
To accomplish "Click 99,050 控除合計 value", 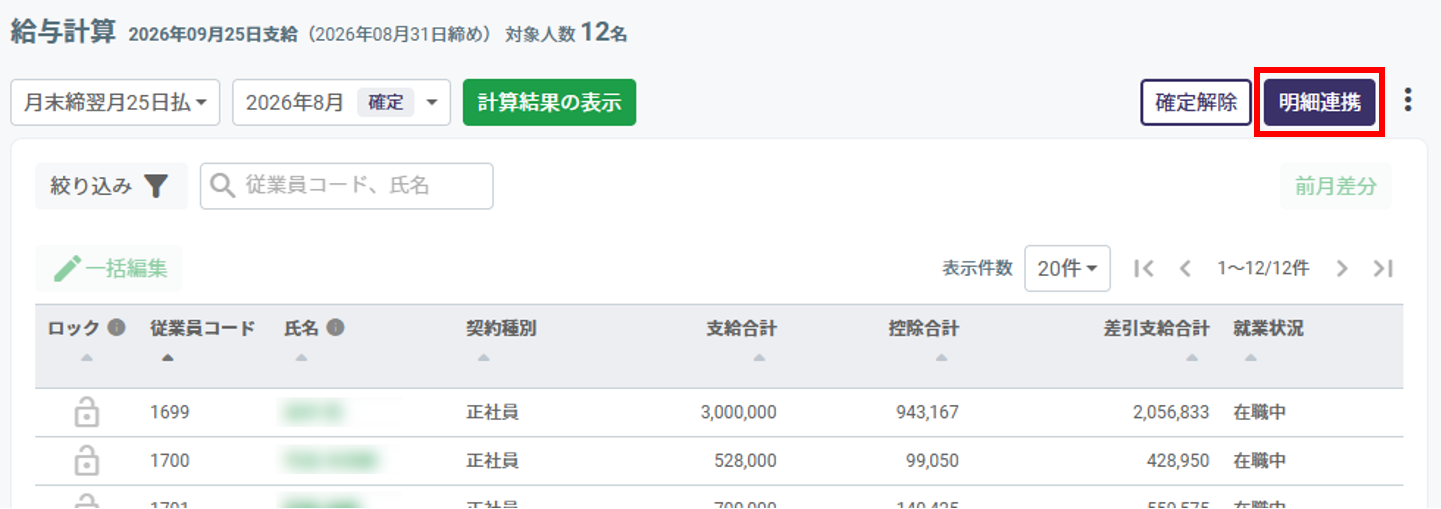I will coord(932,461).
